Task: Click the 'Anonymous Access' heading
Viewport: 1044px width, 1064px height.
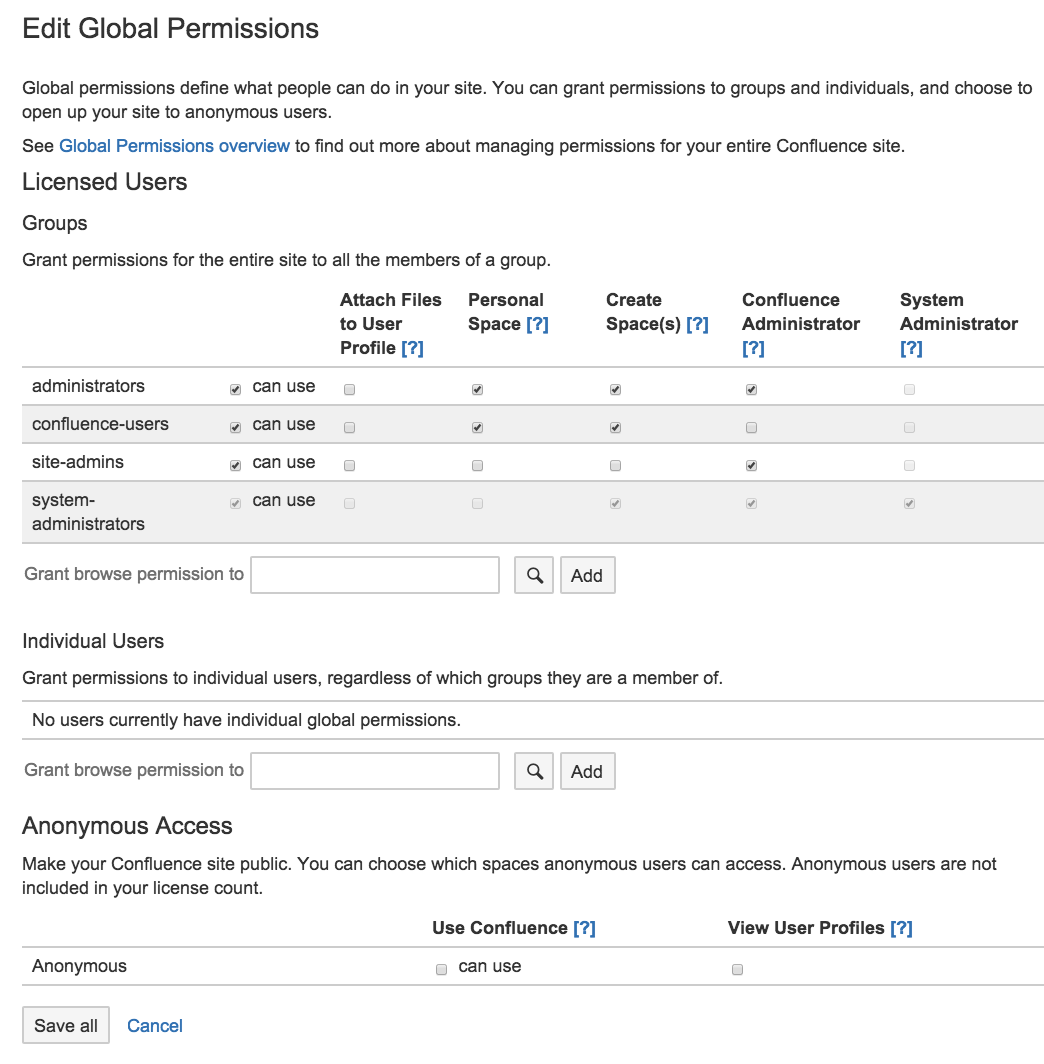Action: (x=128, y=826)
